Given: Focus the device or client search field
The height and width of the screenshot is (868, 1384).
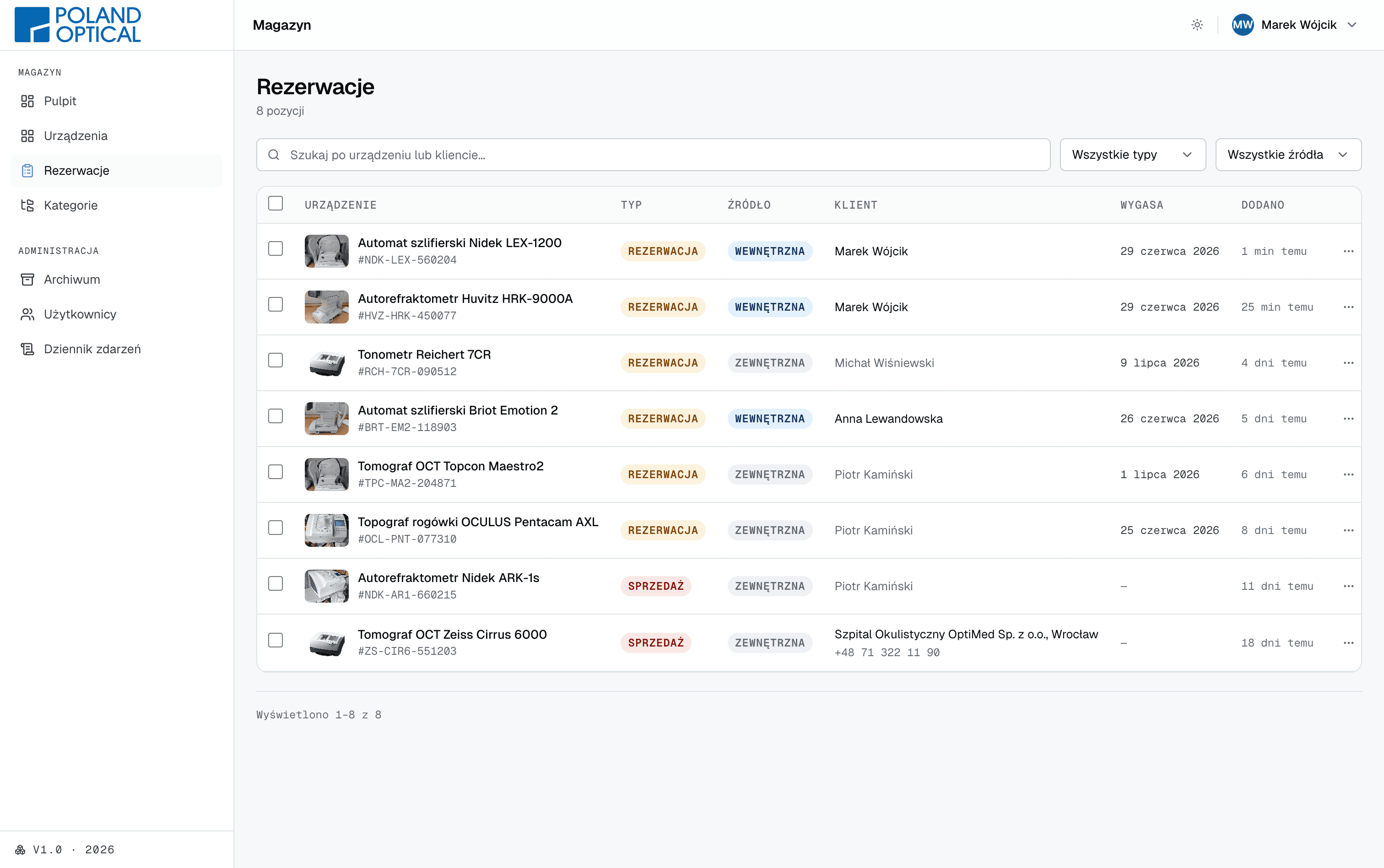Looking at the screenshot, I should (653, 155).
